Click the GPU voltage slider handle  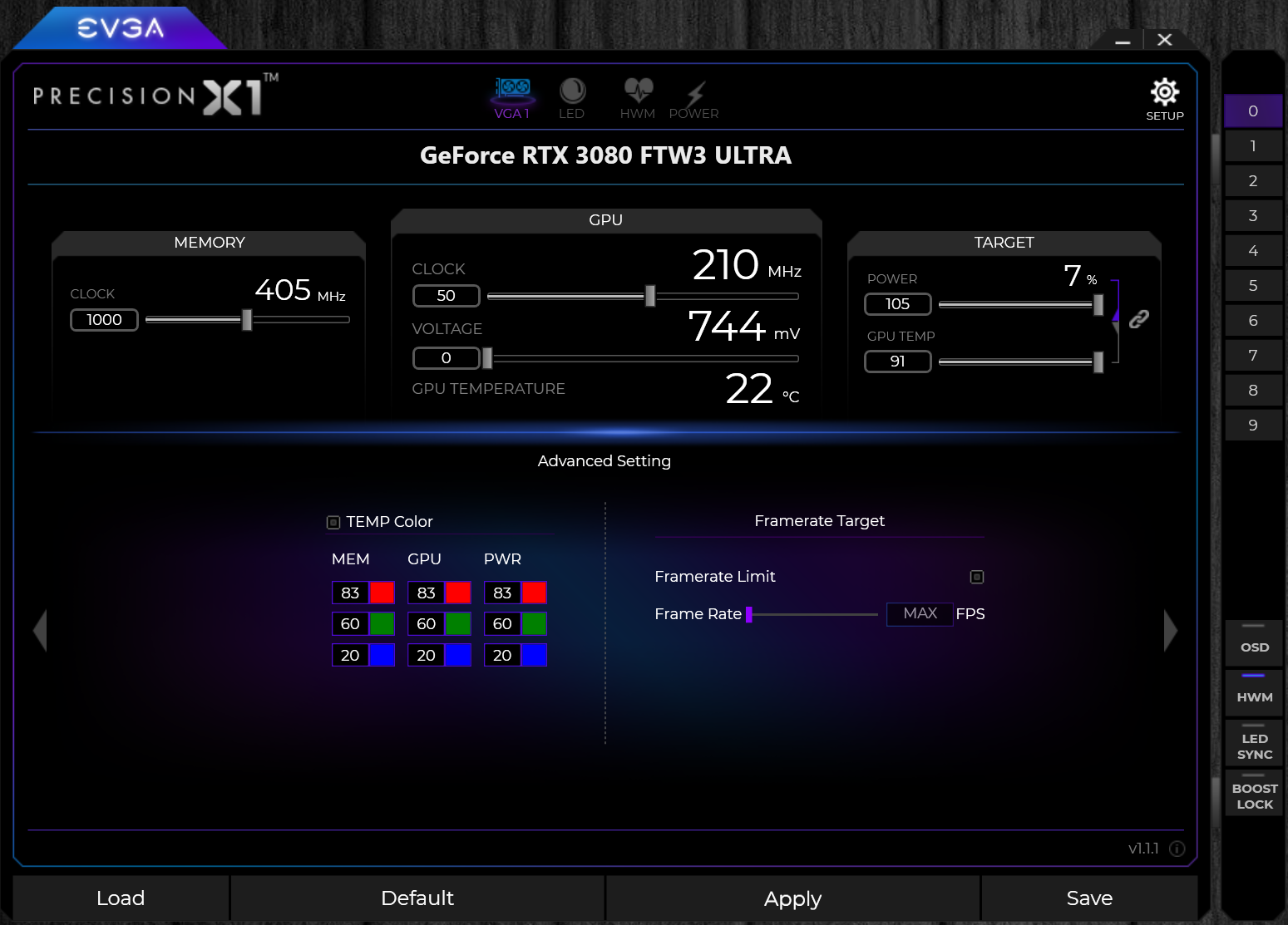pos(487,358)
